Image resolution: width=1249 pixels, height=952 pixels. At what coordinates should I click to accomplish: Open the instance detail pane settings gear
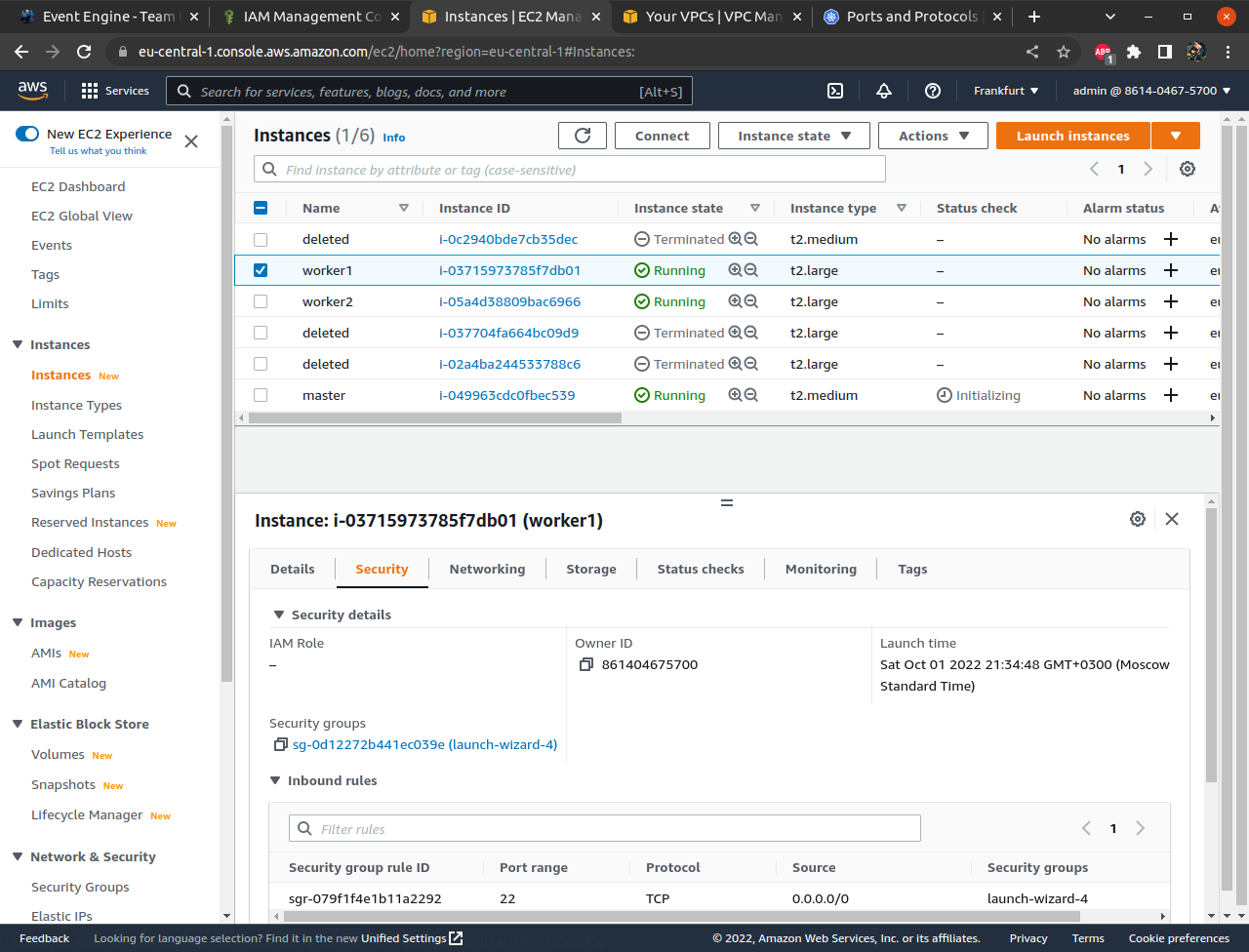1138,519
